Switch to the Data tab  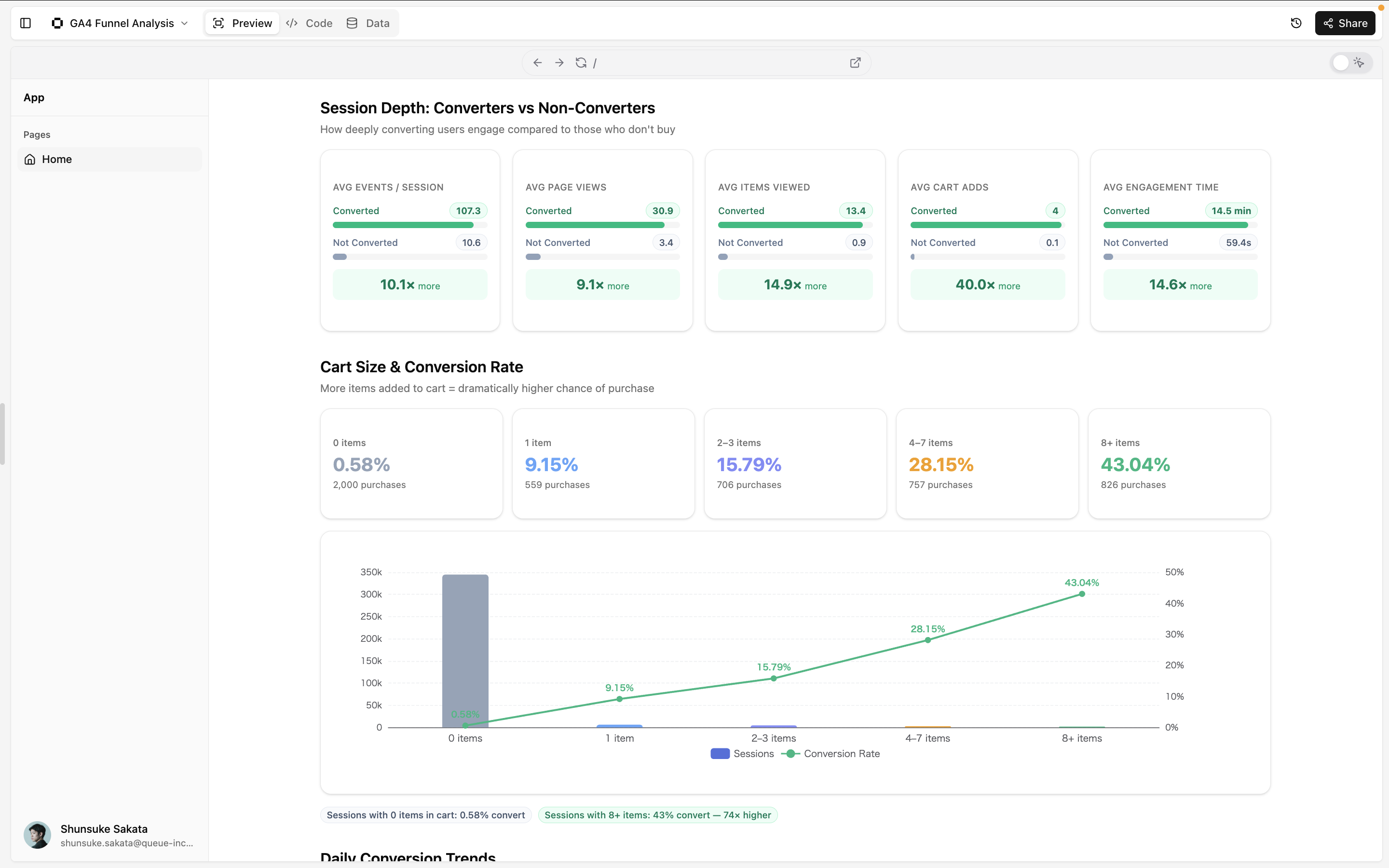tap(368, 23)
